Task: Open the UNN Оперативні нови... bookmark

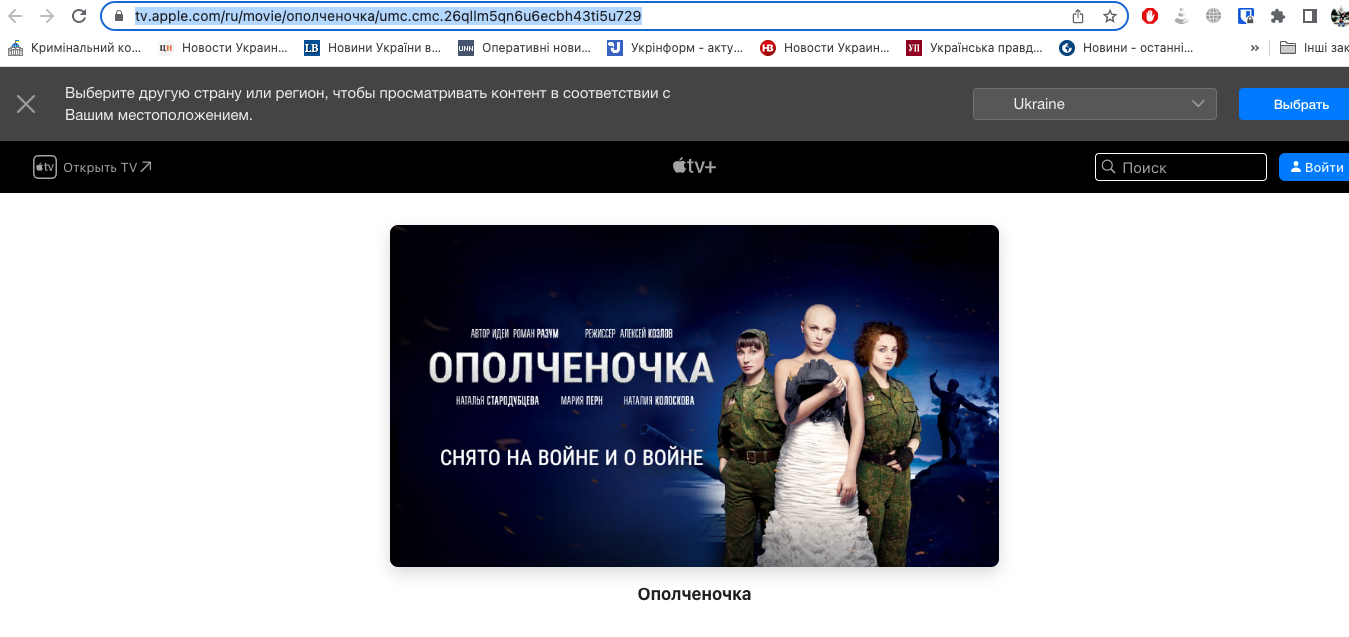Action: (524, 47)
